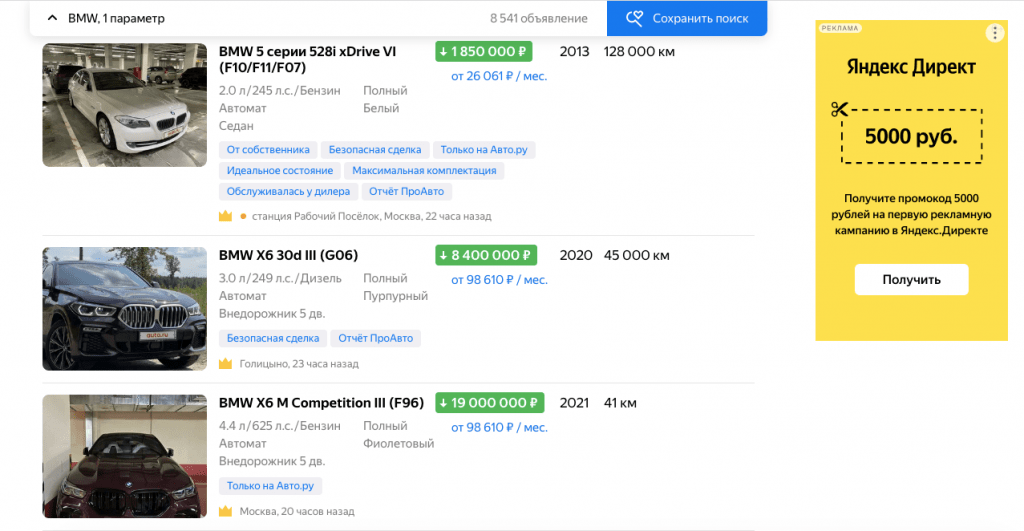
Task: View the white BMW 5 series photo
Action: [125, 105]
